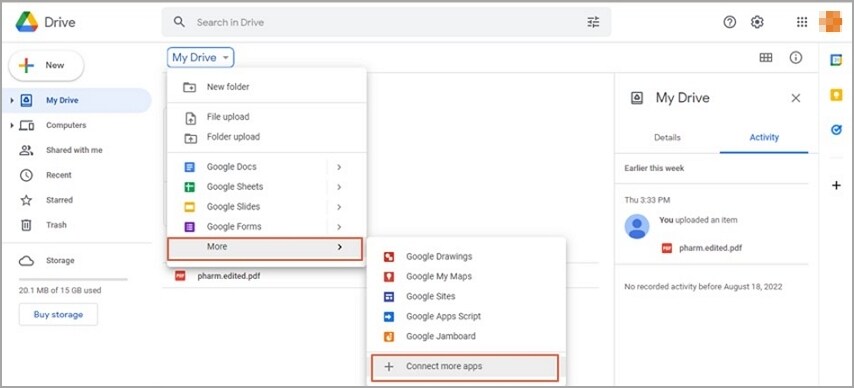Click the Search in Drive field
This screenshot has height=388, width=854.
point(387,22)
